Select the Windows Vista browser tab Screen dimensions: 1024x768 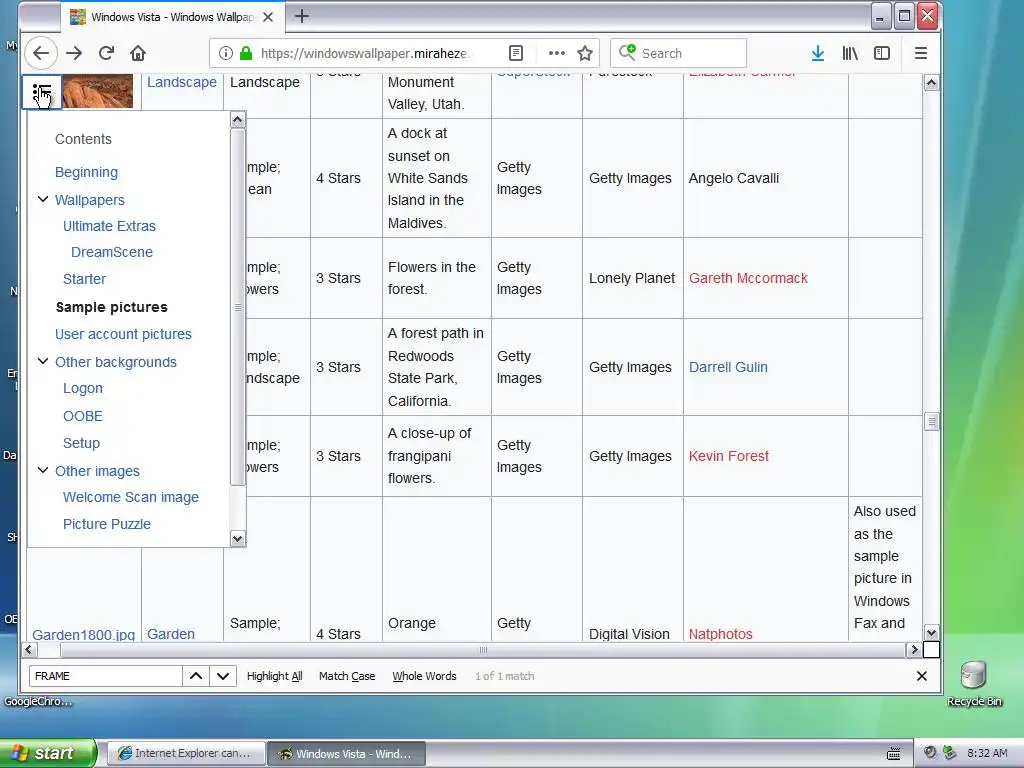pos(172,17)
